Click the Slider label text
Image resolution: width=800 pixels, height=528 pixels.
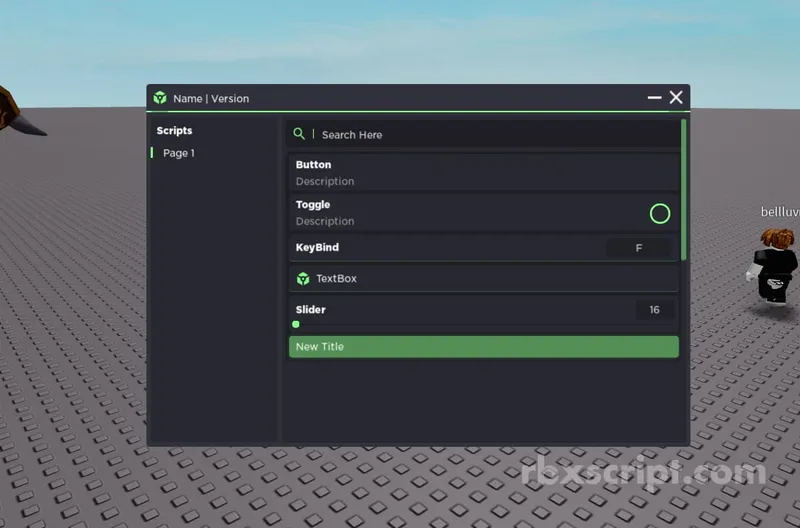[311, 310]
